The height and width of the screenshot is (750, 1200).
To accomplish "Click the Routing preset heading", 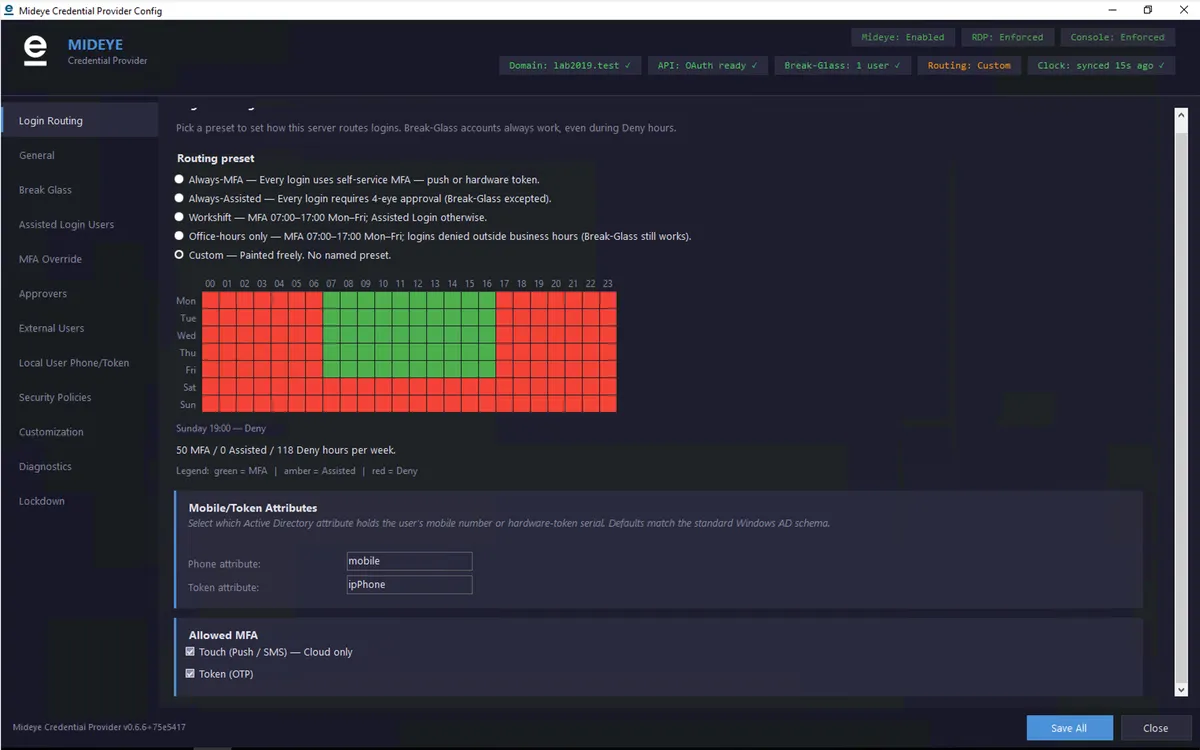I will (216, 158).
